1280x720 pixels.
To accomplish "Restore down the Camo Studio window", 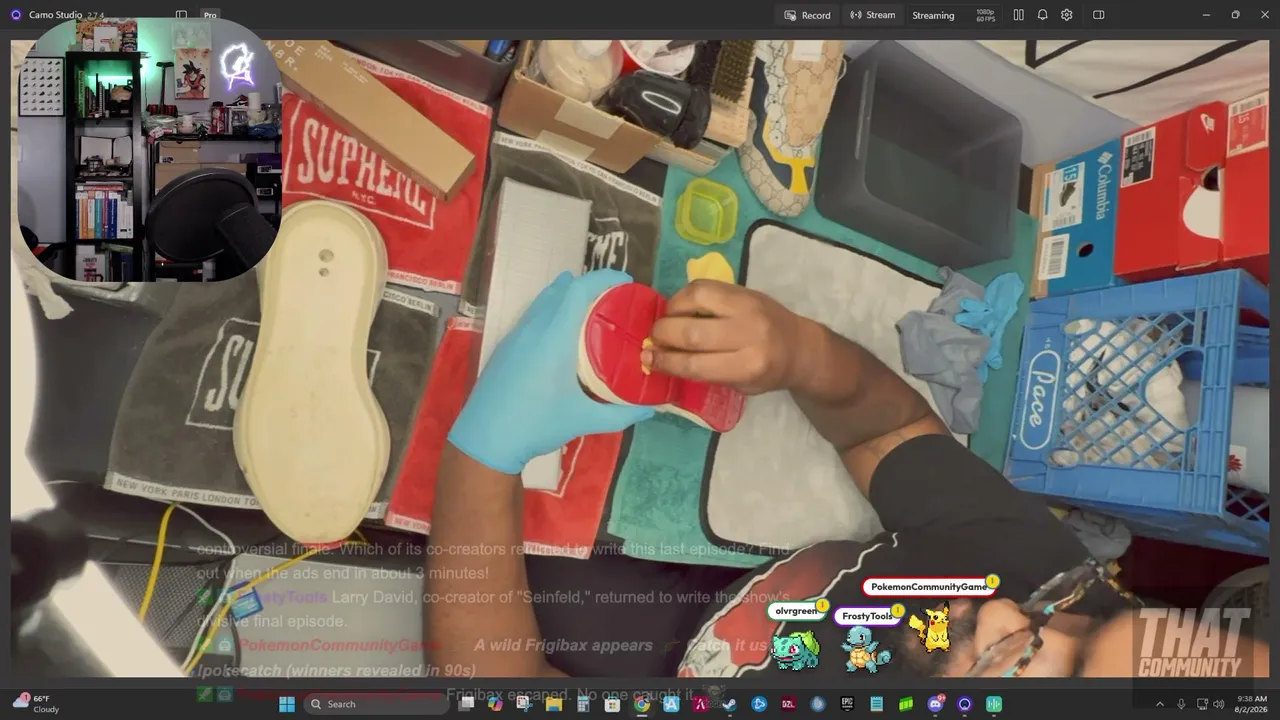I will coord(1235,15).
